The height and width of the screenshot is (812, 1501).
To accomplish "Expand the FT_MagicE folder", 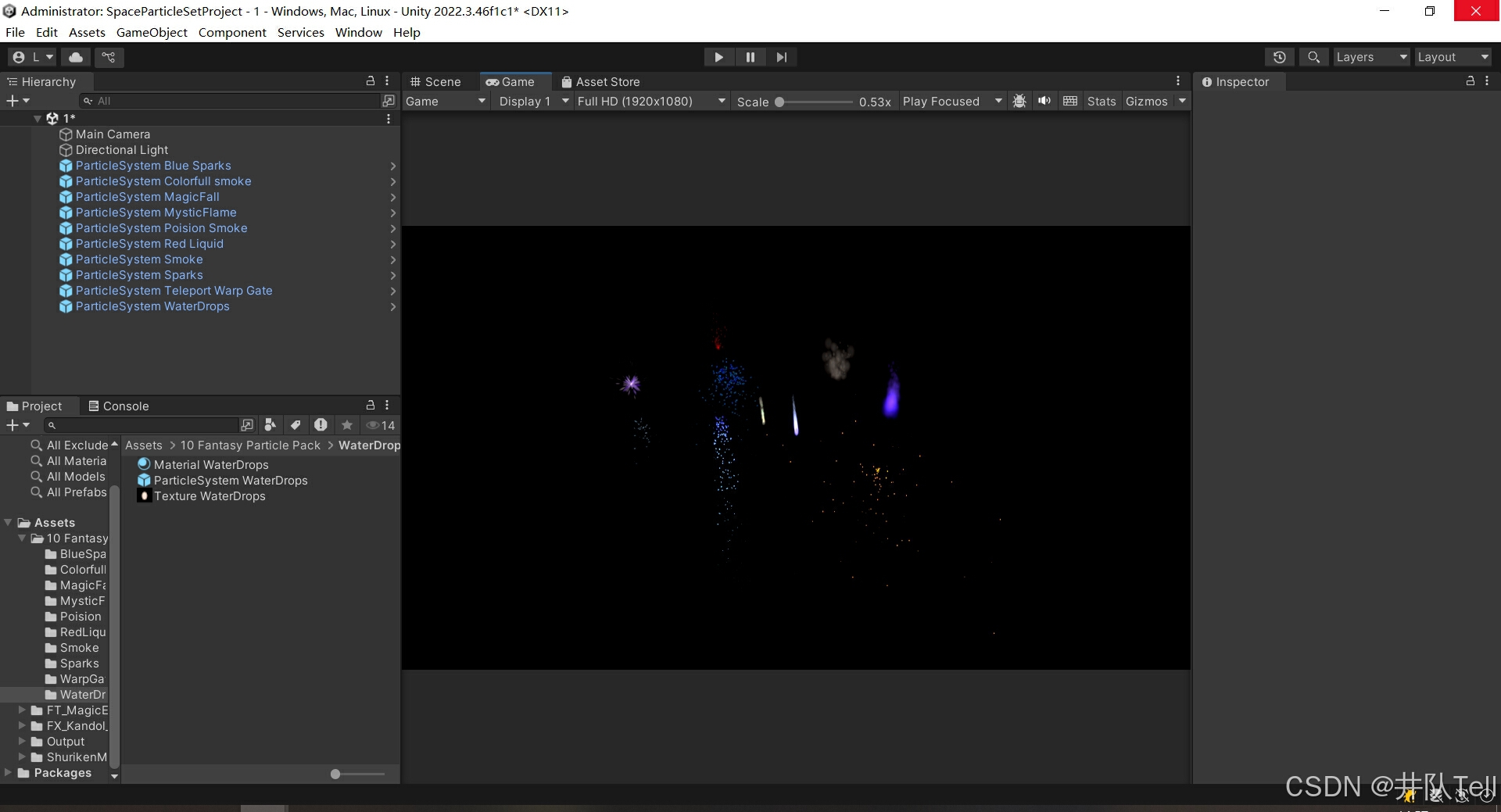I will coord(22,710).
